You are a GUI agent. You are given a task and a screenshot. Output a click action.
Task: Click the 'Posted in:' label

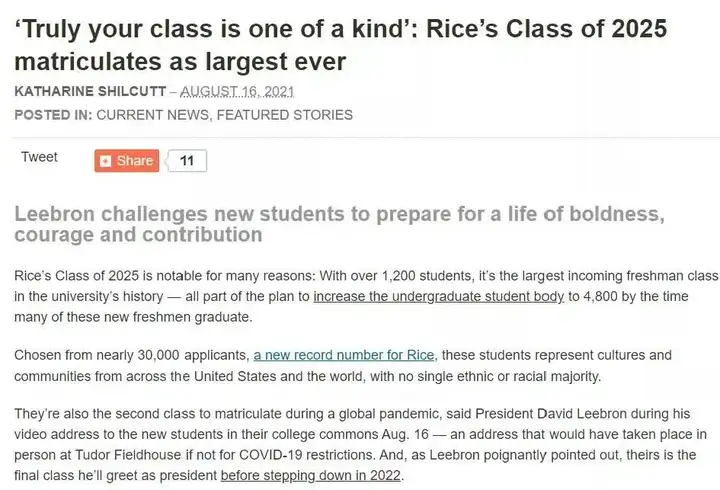(x=53, y=115)
